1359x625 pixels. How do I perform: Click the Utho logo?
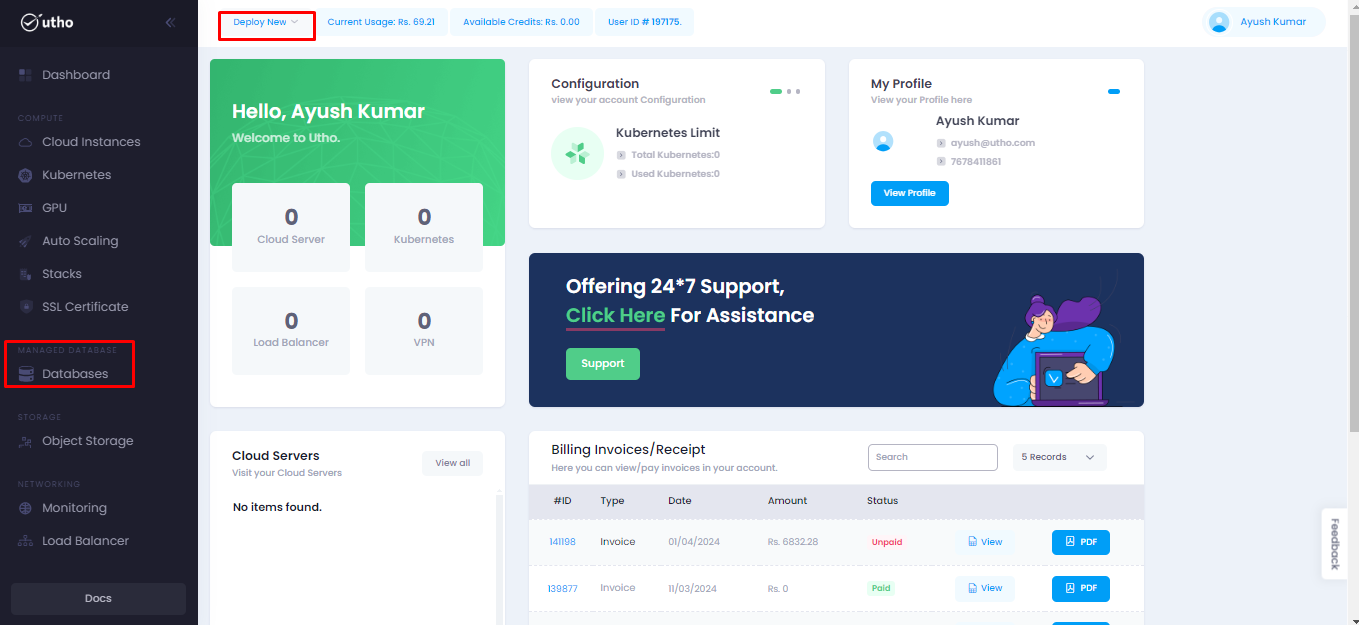pos(47,22)
